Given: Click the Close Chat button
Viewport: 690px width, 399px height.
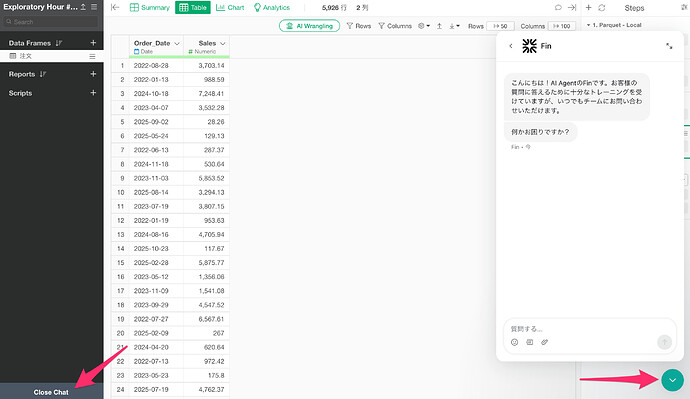Looking at the screenshot, I should tap(51, 392).
